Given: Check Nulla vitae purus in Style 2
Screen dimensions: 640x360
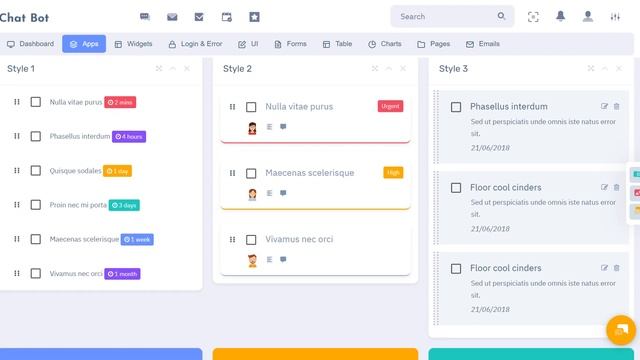Looking at the screenshot, I should 251,107.
